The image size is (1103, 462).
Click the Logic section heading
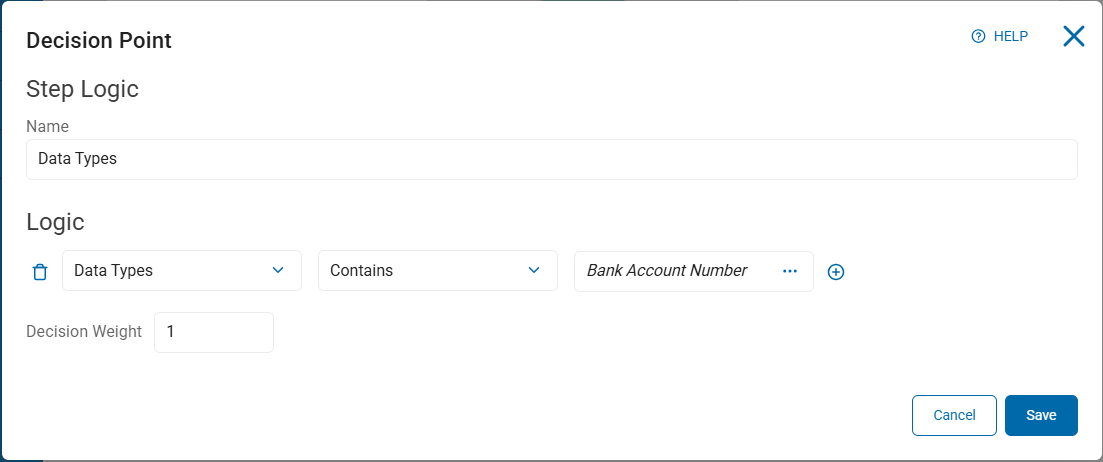55,222
